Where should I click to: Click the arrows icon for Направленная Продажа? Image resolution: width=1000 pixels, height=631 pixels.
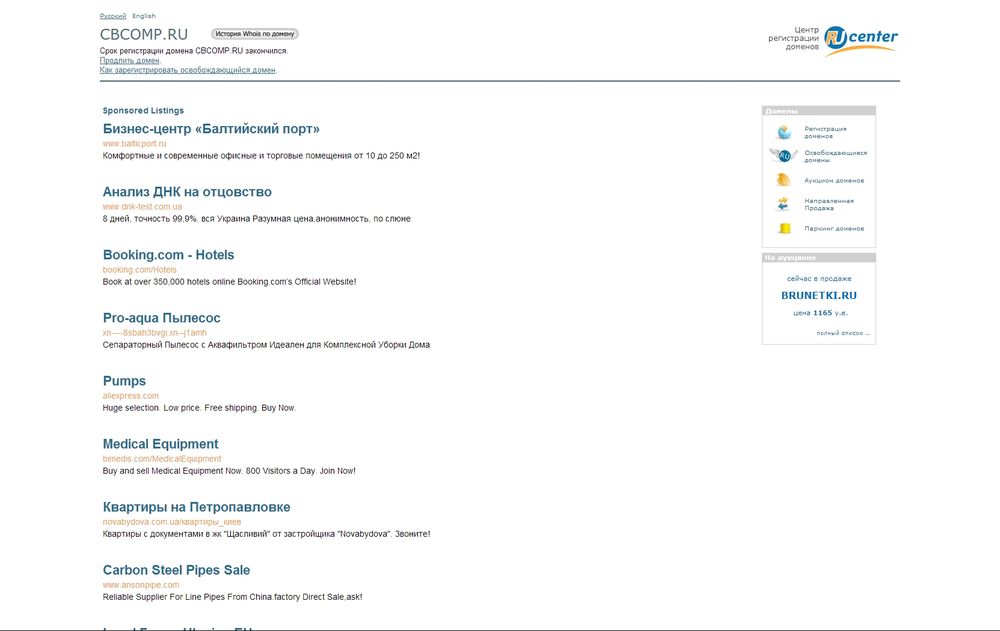click(784, 204)
